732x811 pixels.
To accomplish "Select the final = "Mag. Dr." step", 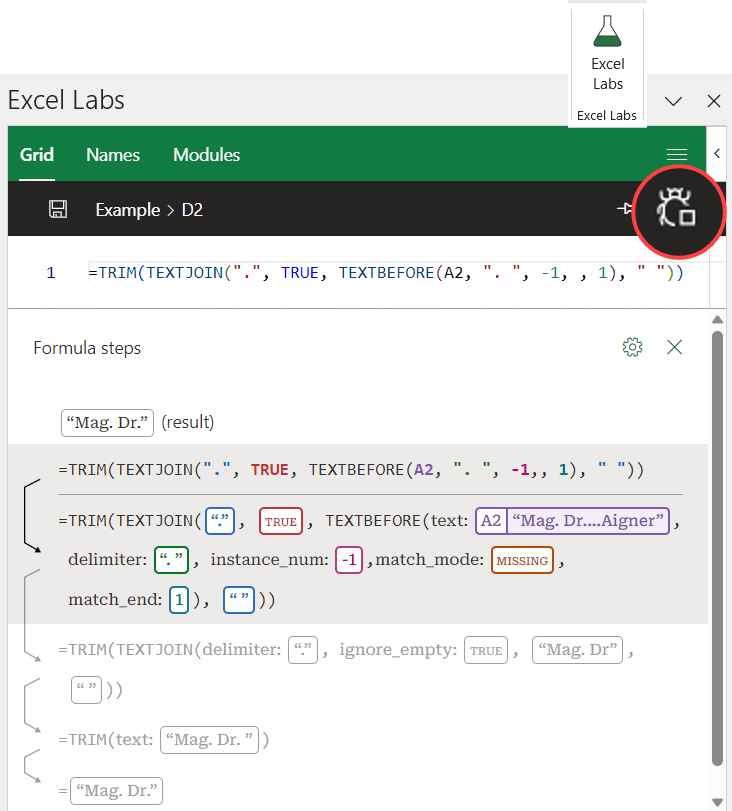I will (x=111, y=791).
